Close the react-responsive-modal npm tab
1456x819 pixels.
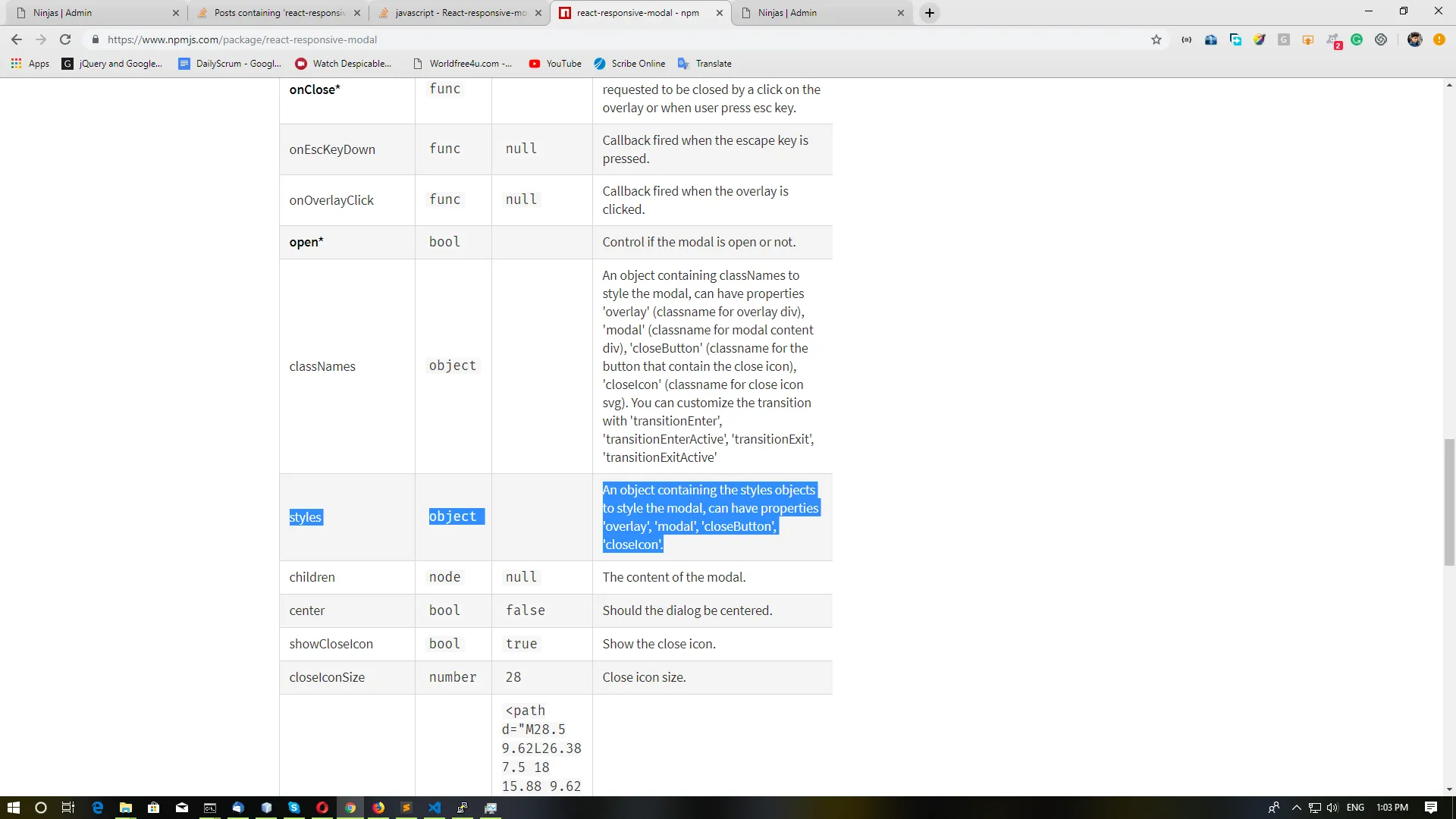coord(720,13)
